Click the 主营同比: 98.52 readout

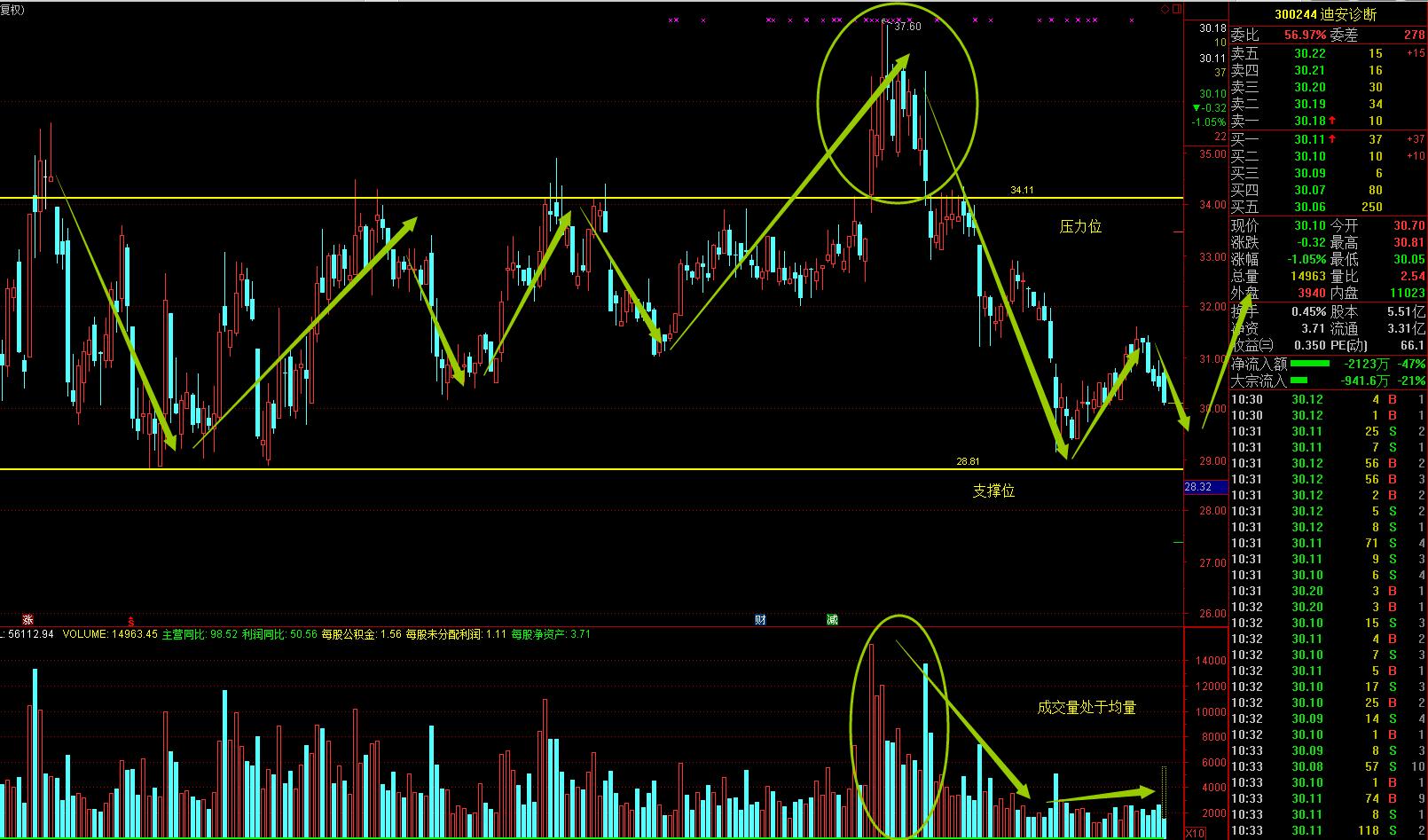pyautogui.click(x=200, y=634)
